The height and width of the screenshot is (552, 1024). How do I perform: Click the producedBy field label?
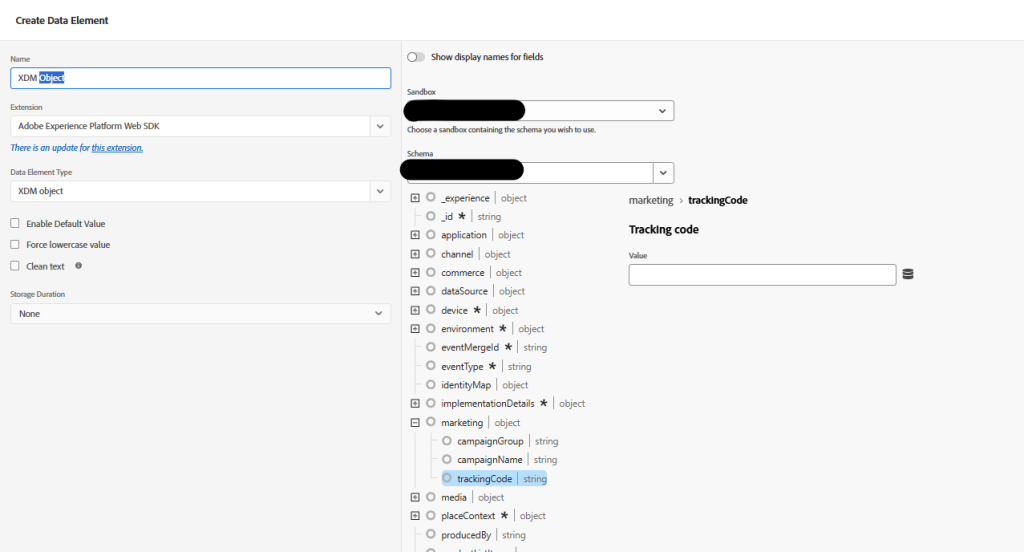pyautogui.click(x=466, y=535)
